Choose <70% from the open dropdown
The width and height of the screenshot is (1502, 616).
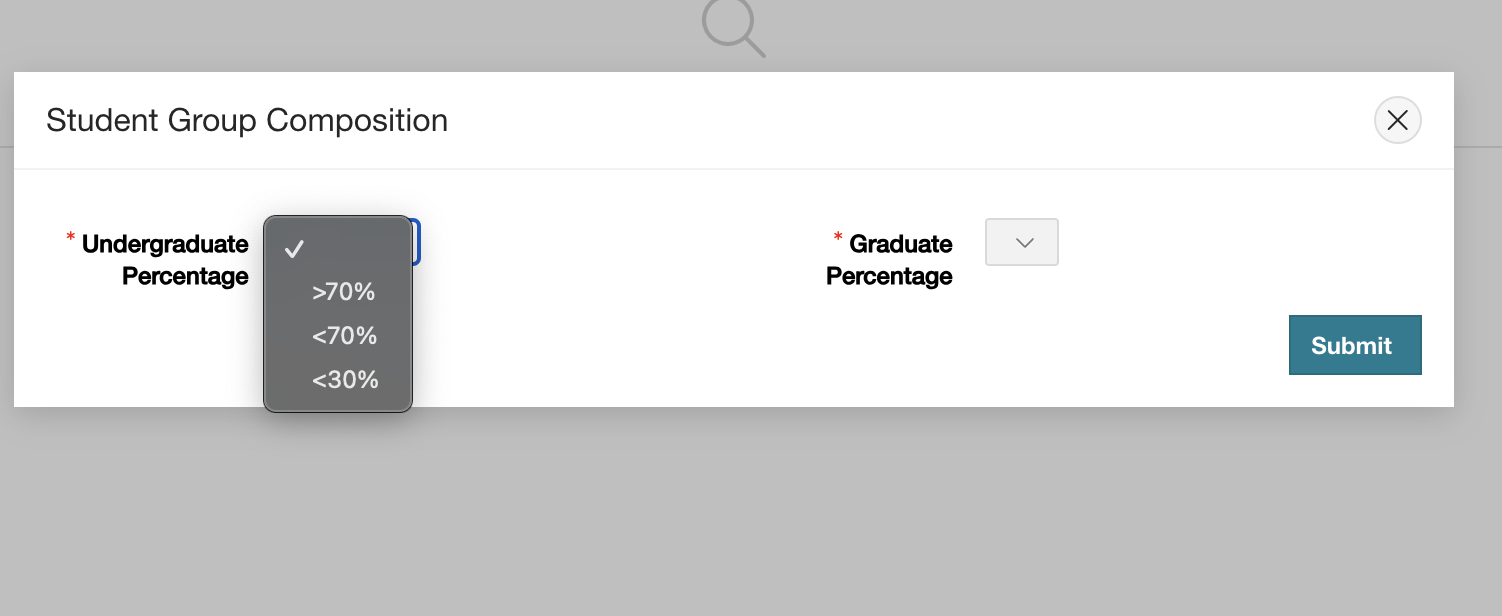344,336
